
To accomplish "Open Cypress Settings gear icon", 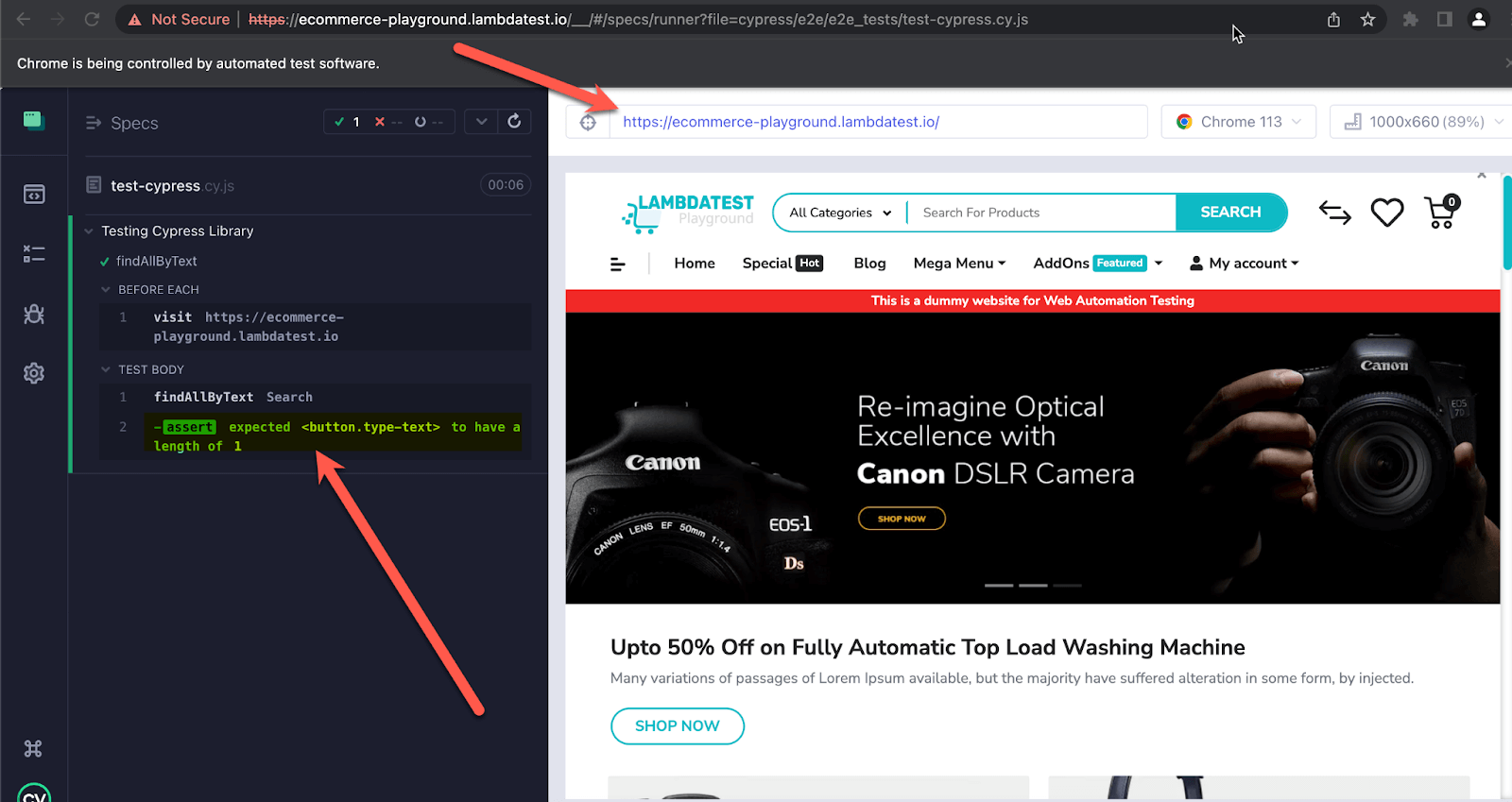I will [34, 373].
